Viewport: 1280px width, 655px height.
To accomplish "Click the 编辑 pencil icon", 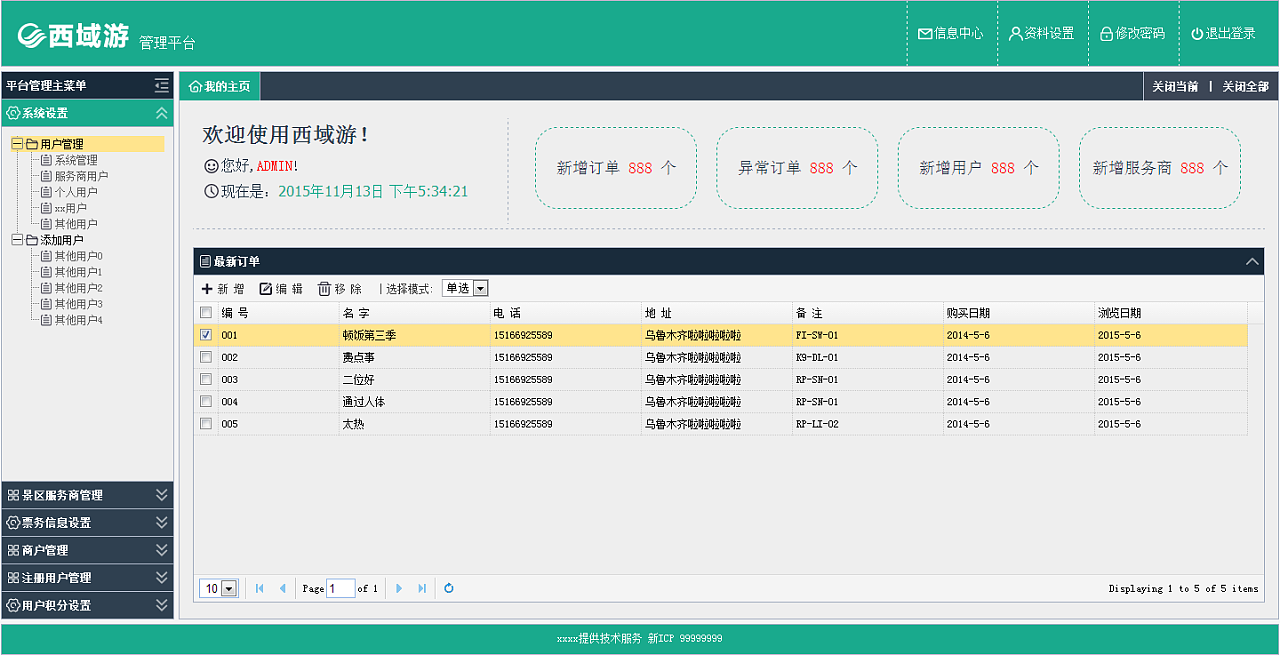I will pyautogui.click(x=266, y=289).
